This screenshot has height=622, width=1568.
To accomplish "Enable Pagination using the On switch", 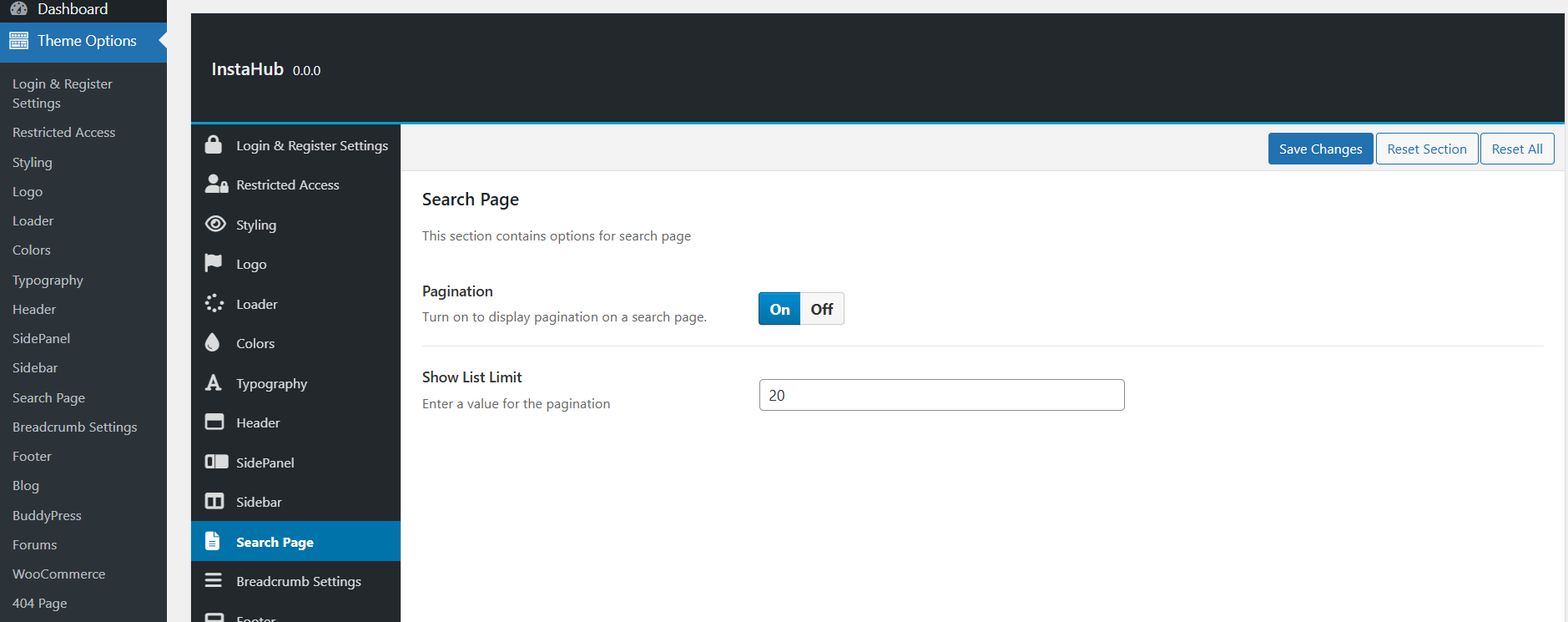I will (x=779, y=309).
